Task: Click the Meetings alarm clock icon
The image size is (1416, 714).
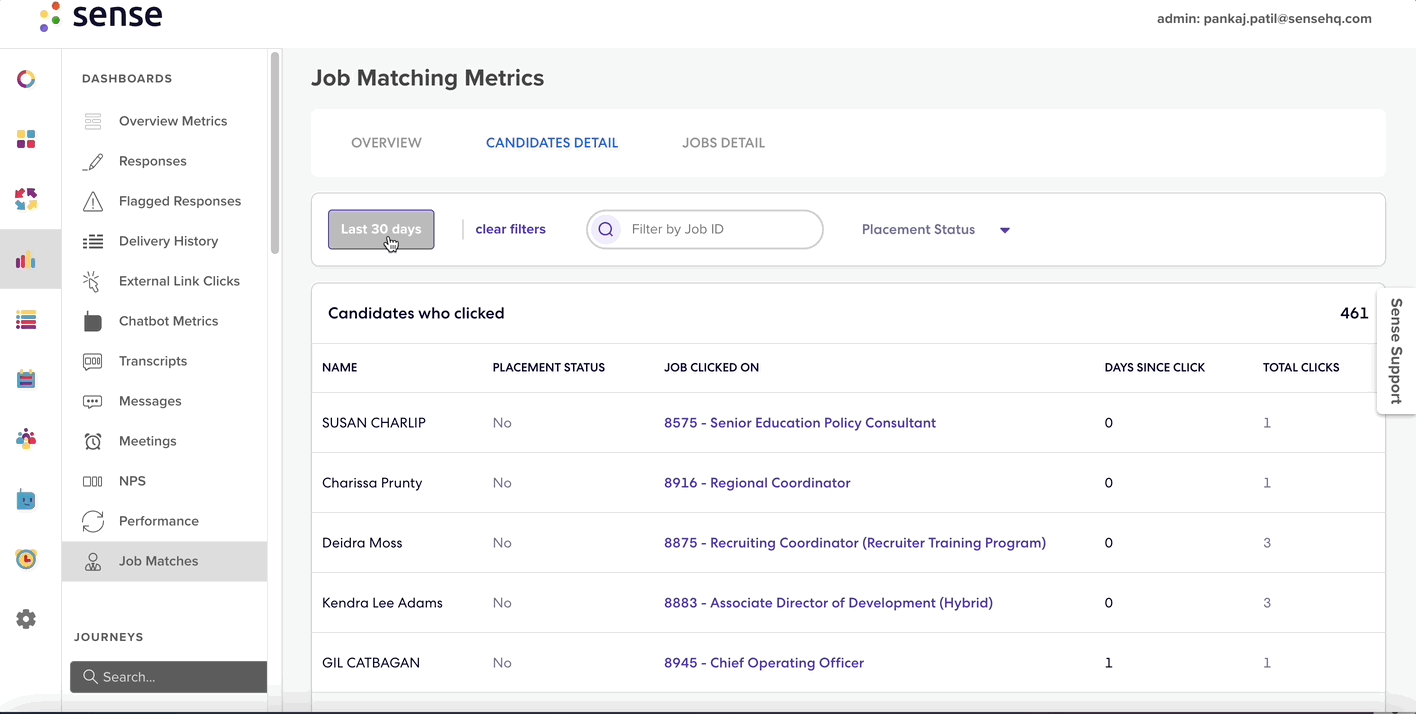Action: pyautogui.click(x=93, y=441)
